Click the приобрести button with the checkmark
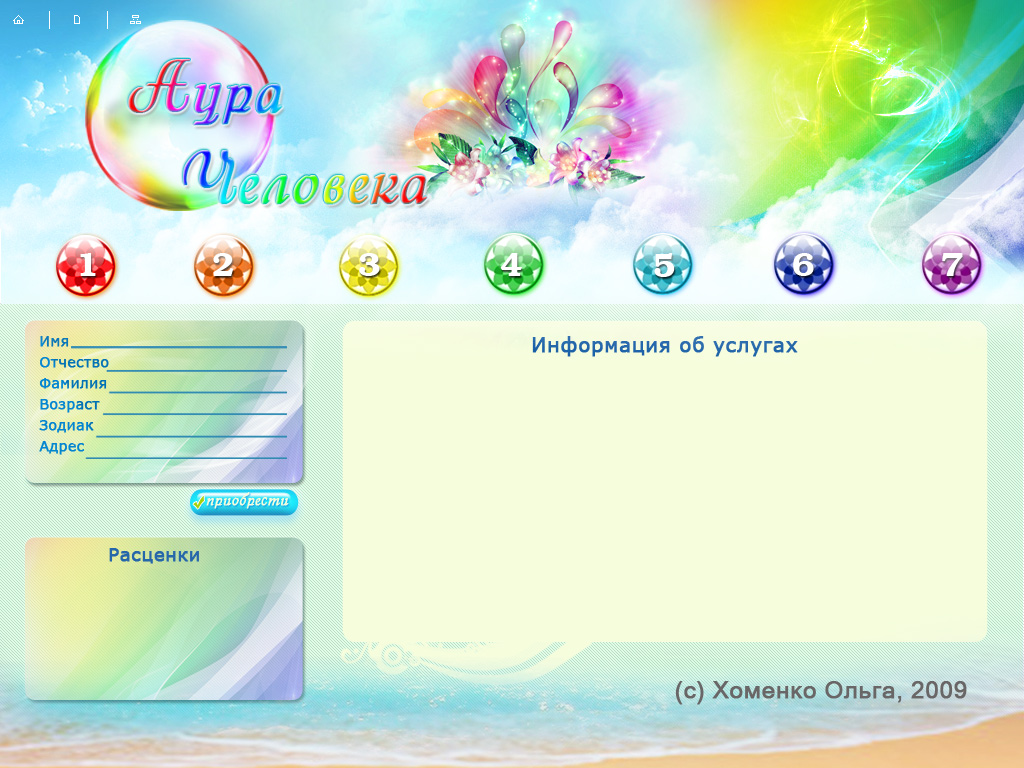This screenshot has width=1024, height=768. point(243,503)
